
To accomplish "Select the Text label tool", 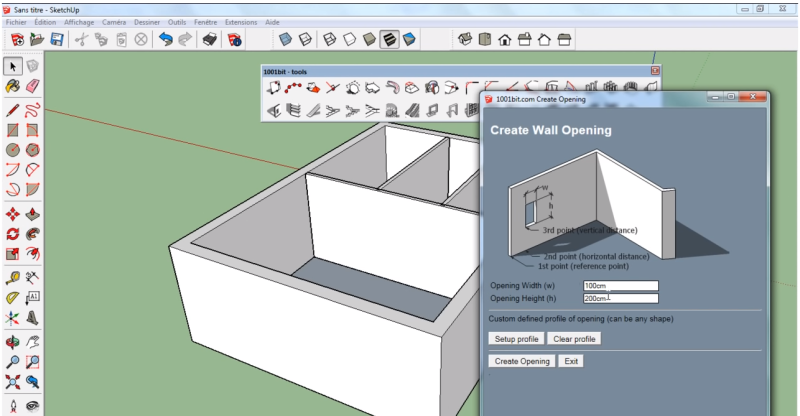I will (x=33, y=298).
